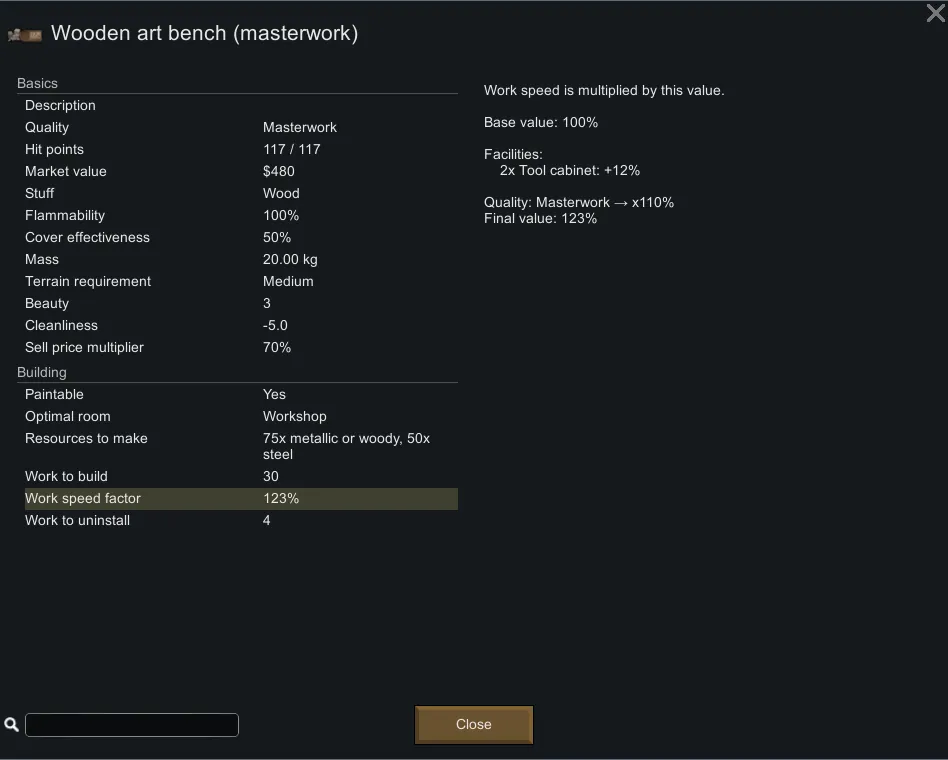Click the magnifying glass search icon
Image resolution: width=948 pixels, height=760 pixels.
[12, 725]
